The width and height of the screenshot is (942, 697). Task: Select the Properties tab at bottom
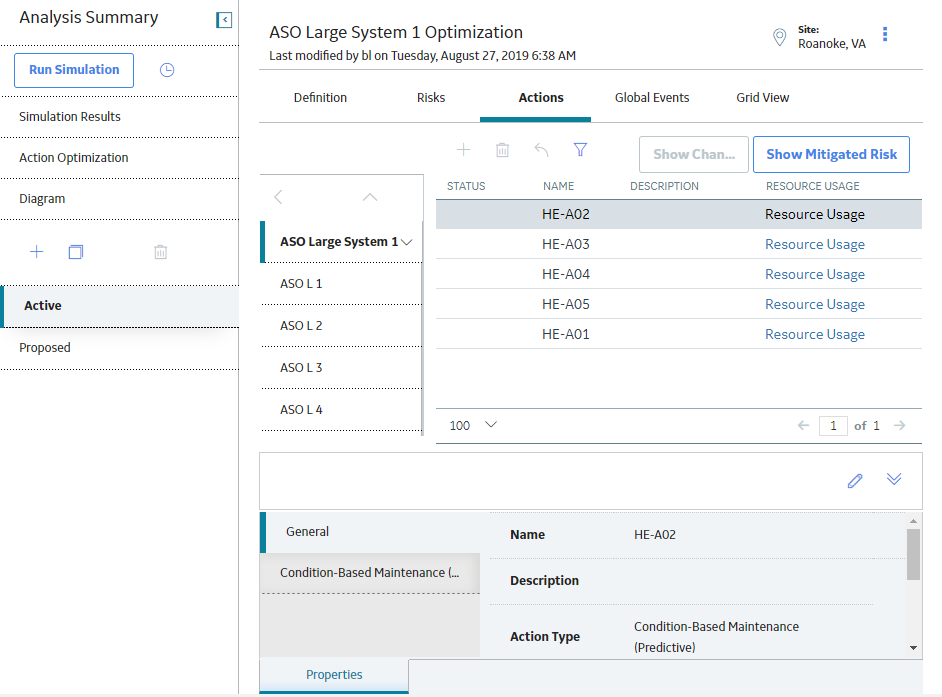[x=334, y=675]
